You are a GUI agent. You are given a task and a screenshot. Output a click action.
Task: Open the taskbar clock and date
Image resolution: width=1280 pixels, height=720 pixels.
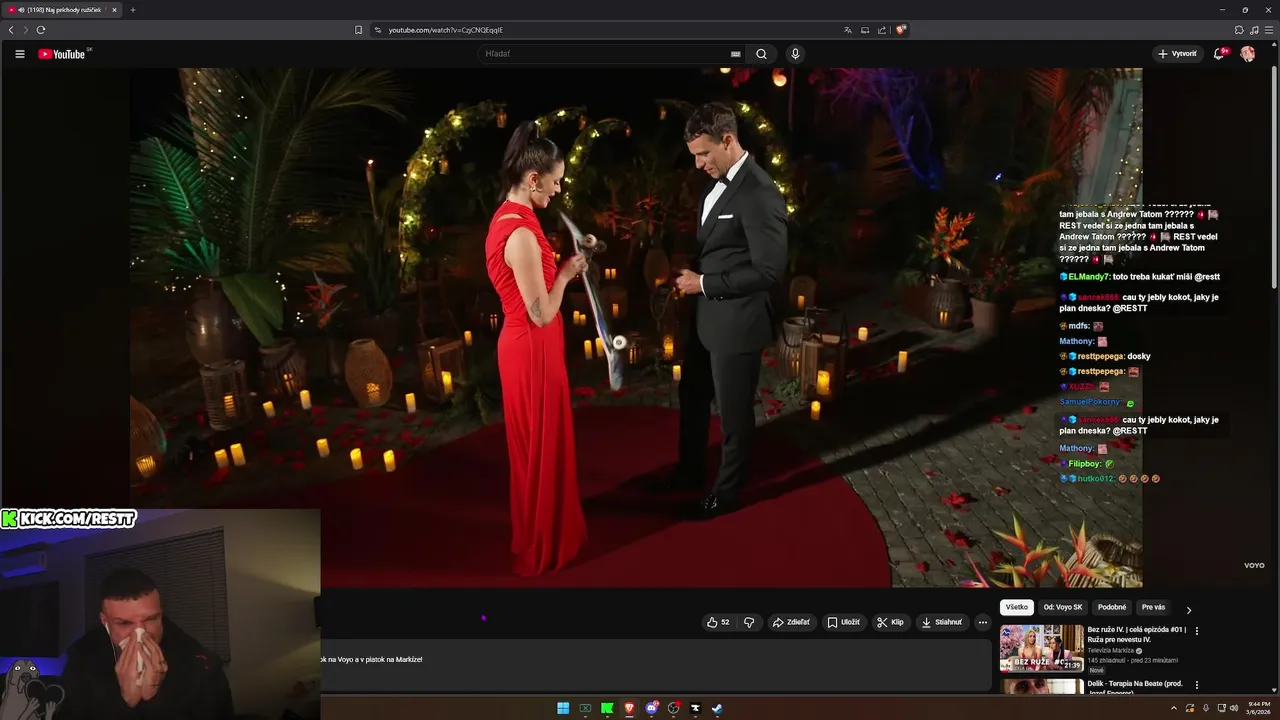tap(1259, 708)
